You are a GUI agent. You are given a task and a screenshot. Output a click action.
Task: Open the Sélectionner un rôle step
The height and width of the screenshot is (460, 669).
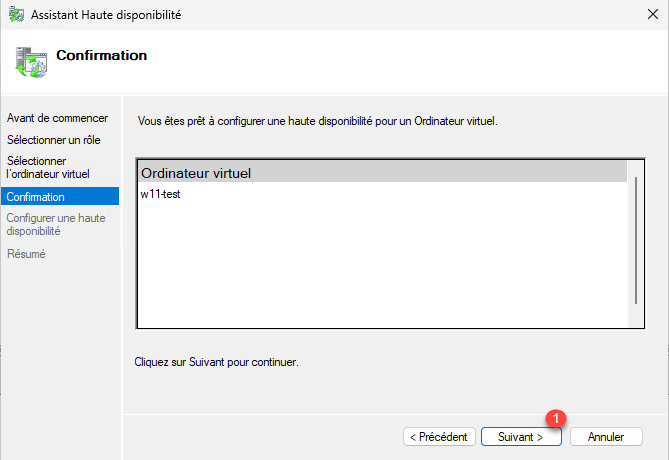[54, 140]
